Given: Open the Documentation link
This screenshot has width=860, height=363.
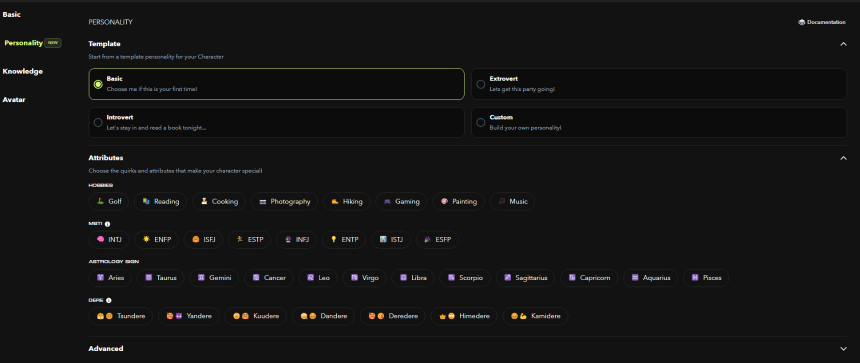Looking at the screenshot, I should (x=822, y=22).
